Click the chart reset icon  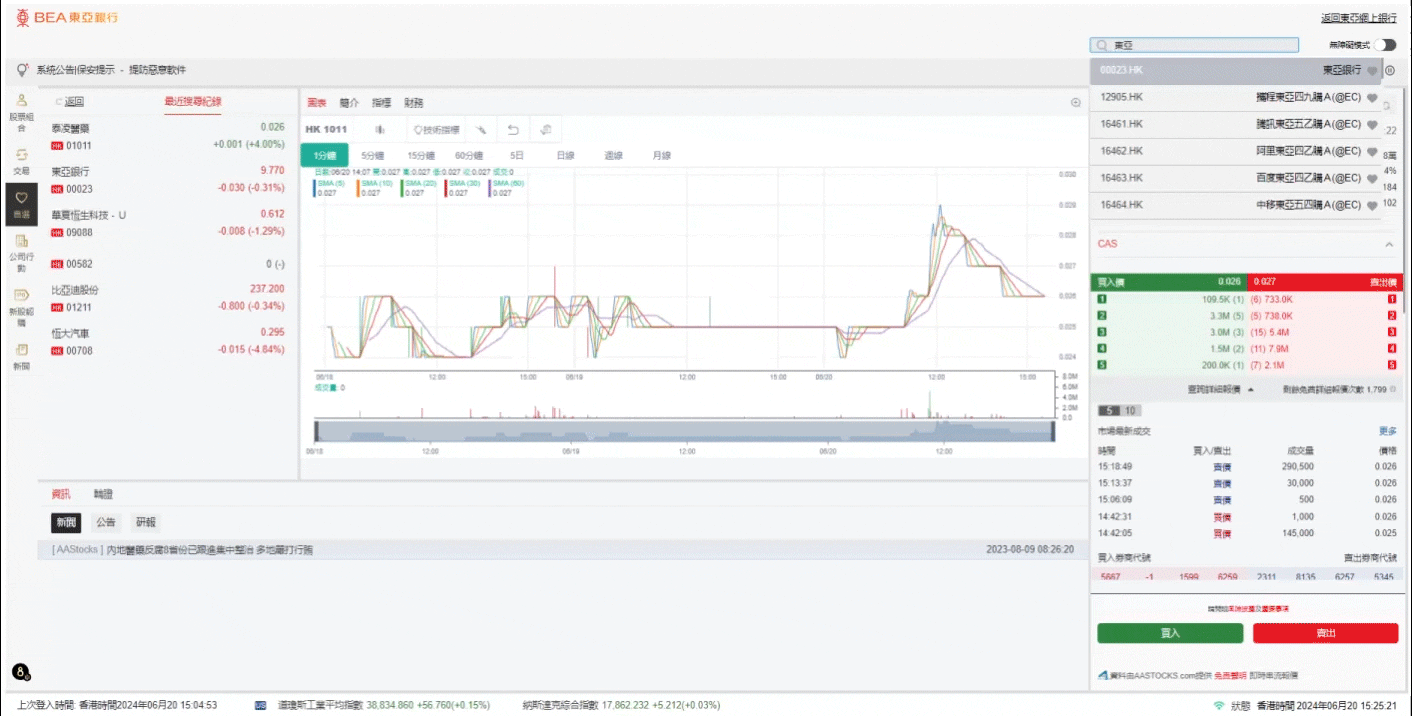pyautogui.click(x=546, y=129)
